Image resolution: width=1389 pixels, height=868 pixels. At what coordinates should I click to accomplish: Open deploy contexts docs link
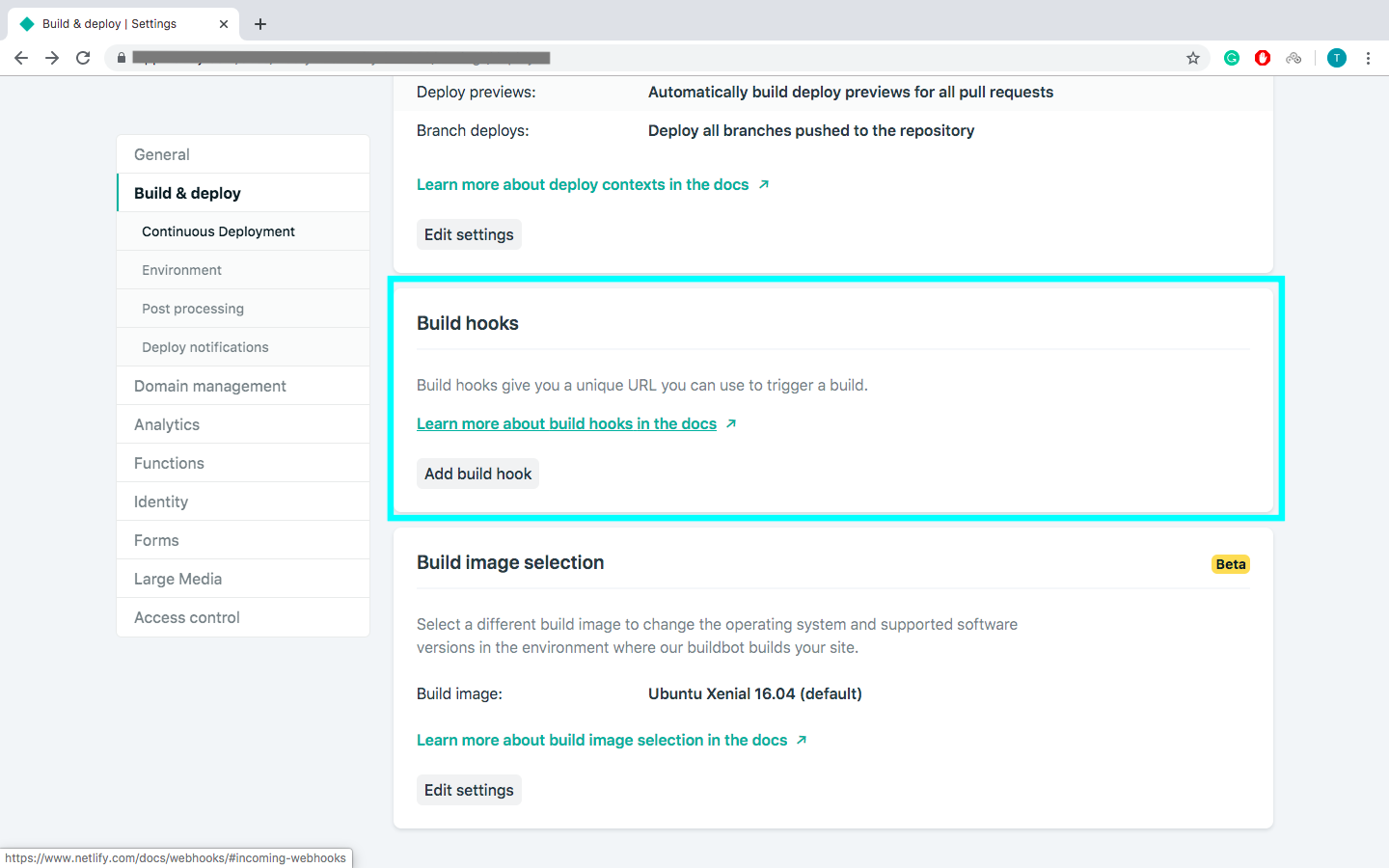[x=583, y=184]
